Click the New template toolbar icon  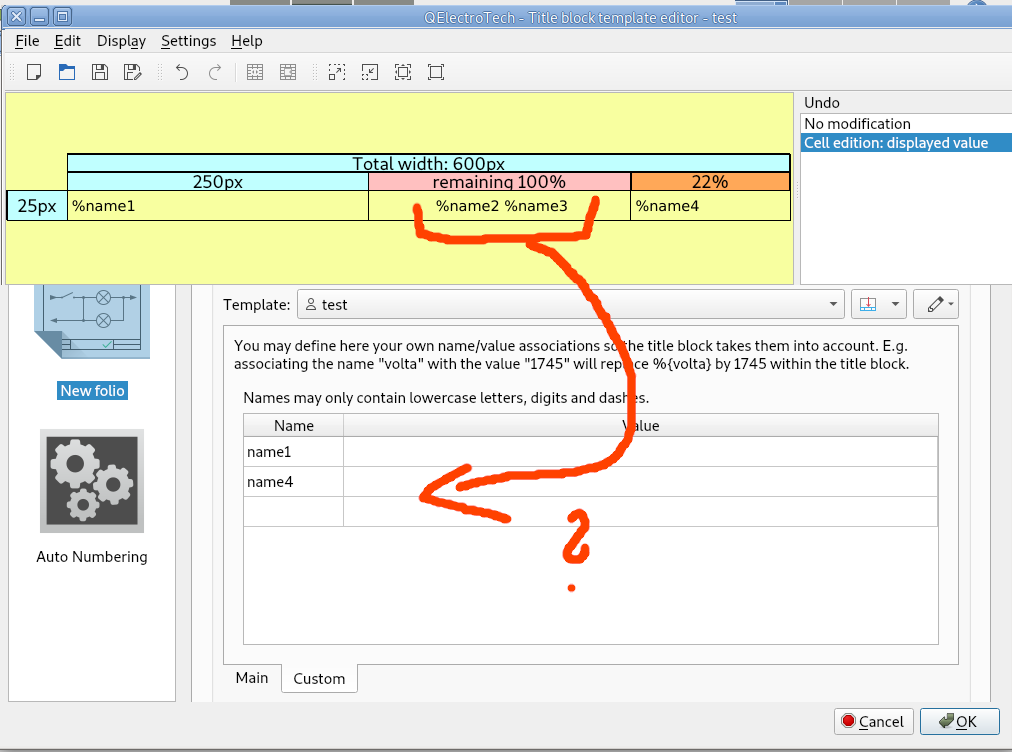[x=34, y=72]
